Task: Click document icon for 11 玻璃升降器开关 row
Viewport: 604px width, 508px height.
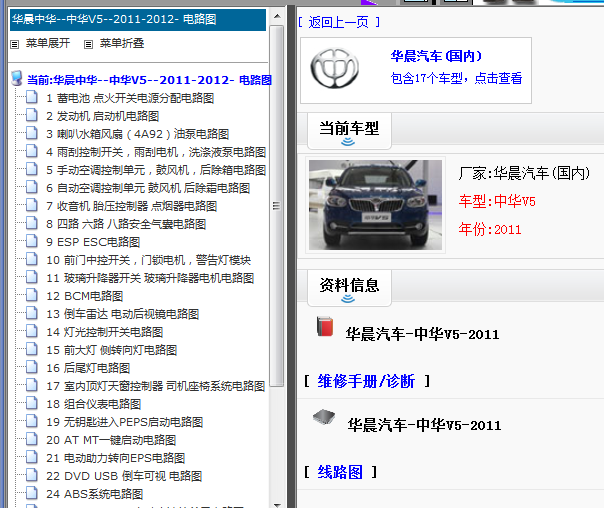Action: coord(32,277)
